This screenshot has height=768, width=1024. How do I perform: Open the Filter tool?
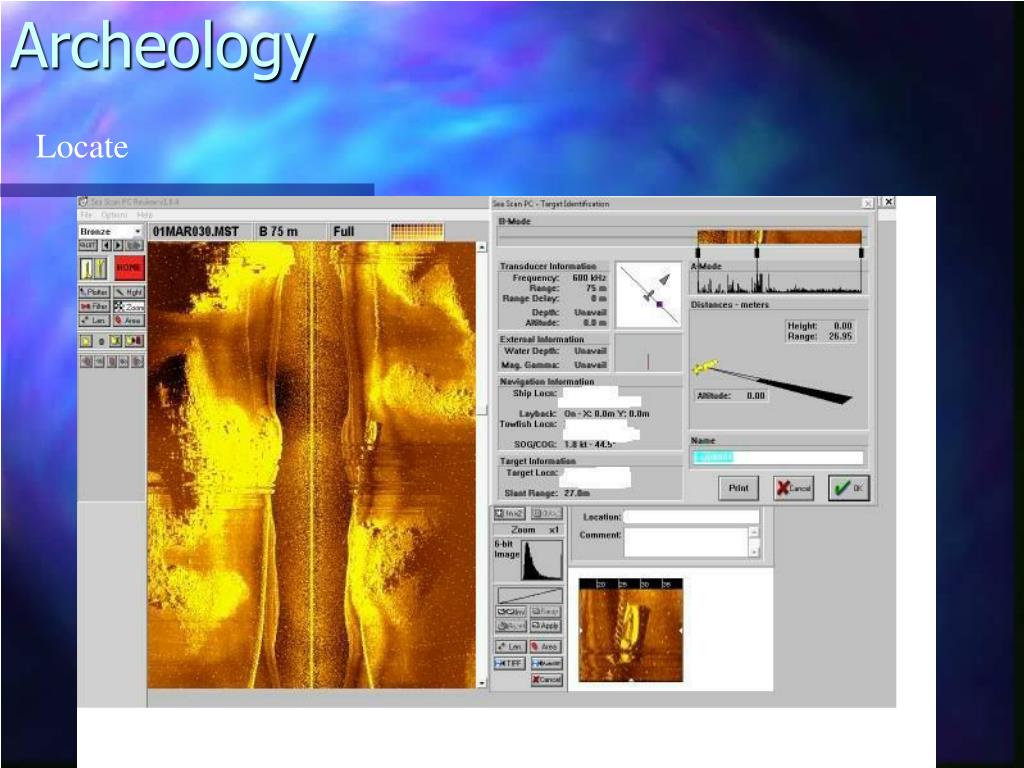pyautogui.click(x=94, y=306)
